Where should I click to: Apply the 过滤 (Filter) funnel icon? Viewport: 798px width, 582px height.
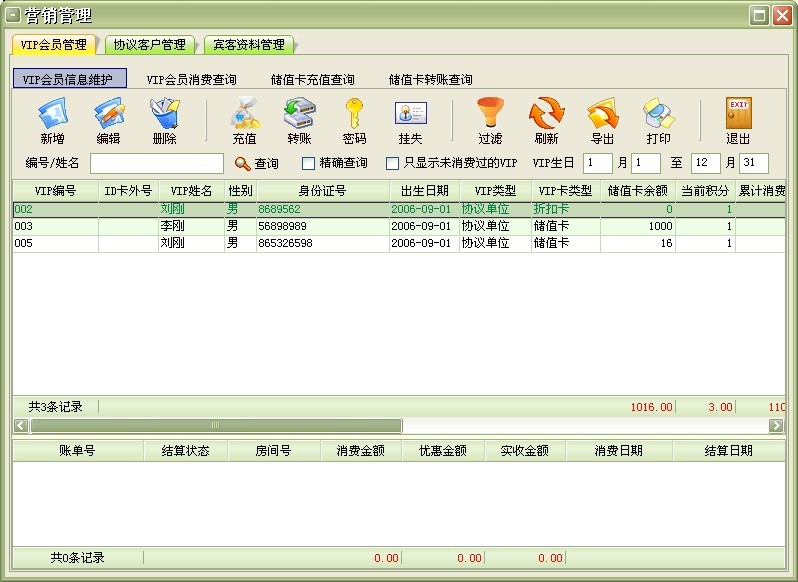(x=490, y=113)
